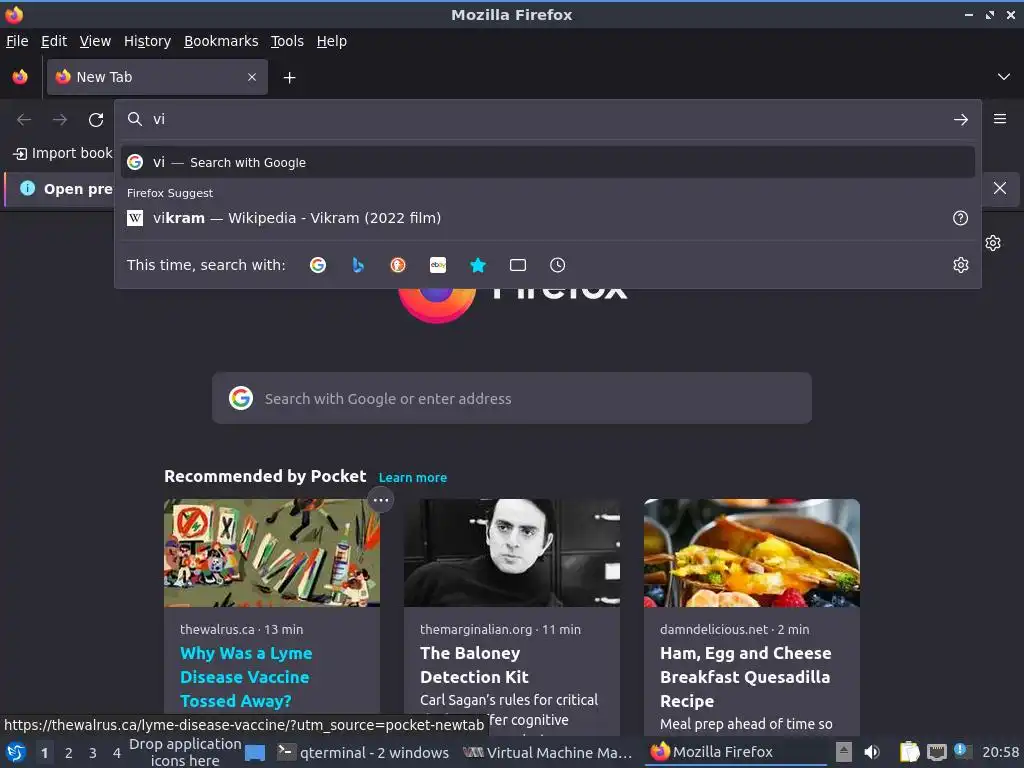Switch to virtual desktop 1

pos(44,753)
